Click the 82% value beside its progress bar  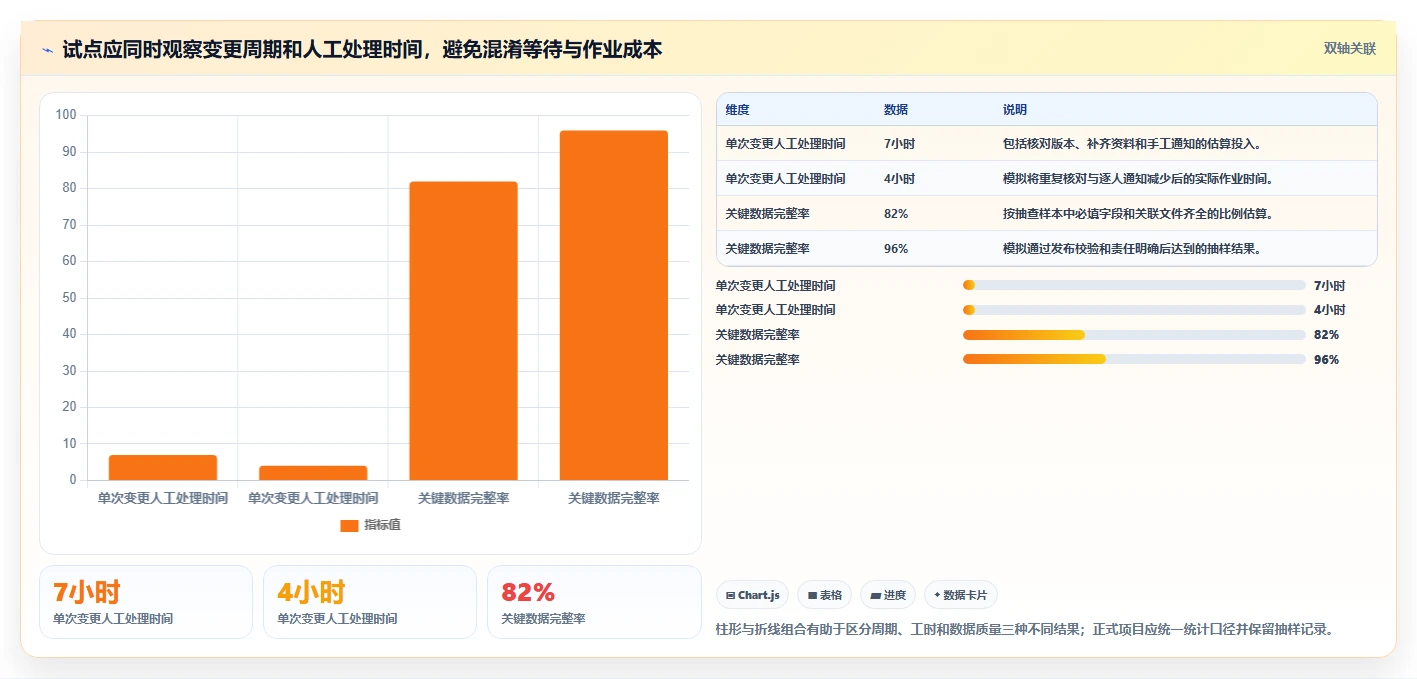point(1326,335)
